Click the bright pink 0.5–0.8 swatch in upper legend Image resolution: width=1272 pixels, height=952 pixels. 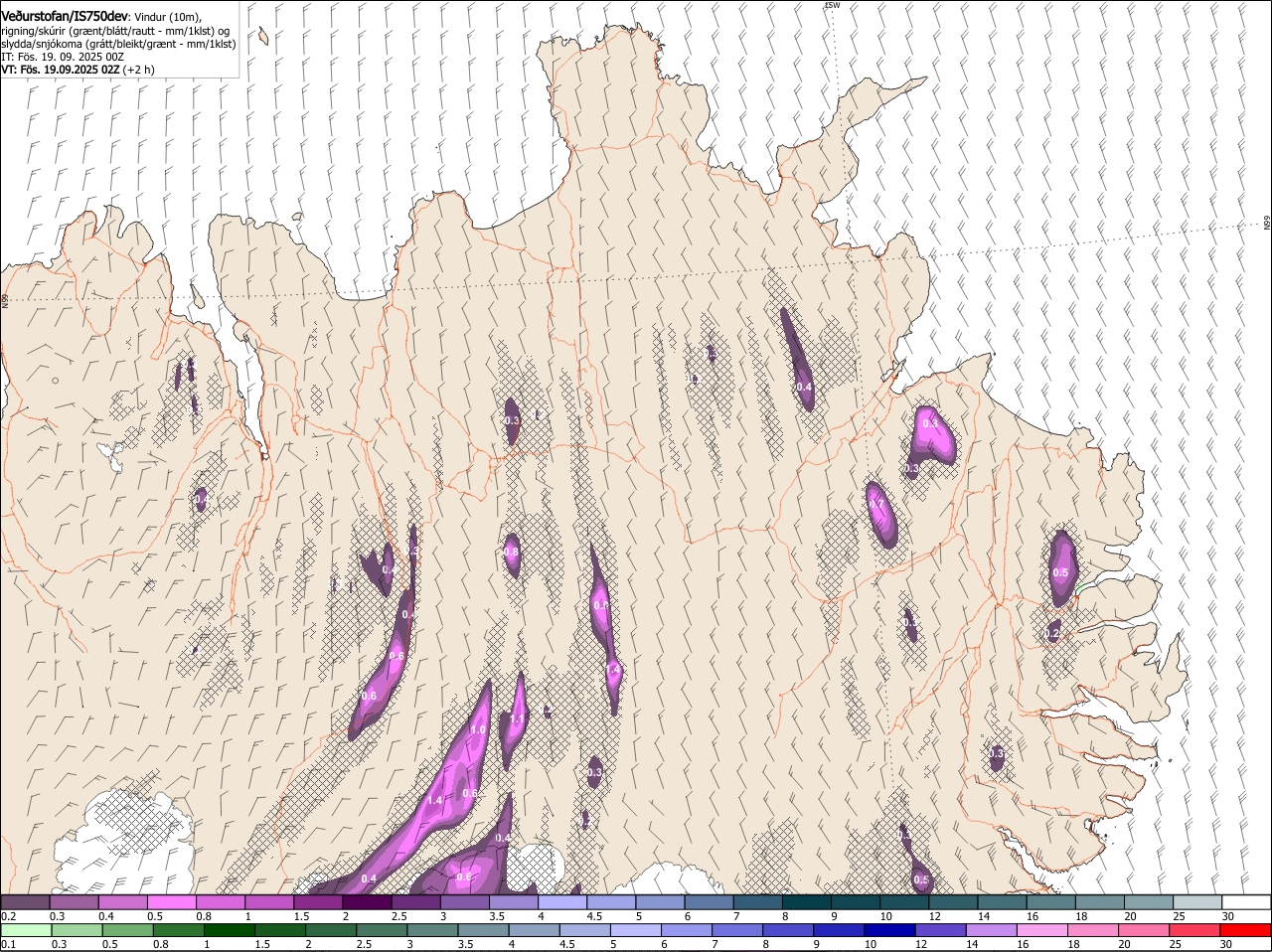pyautogui.click(x=171, y=901)
